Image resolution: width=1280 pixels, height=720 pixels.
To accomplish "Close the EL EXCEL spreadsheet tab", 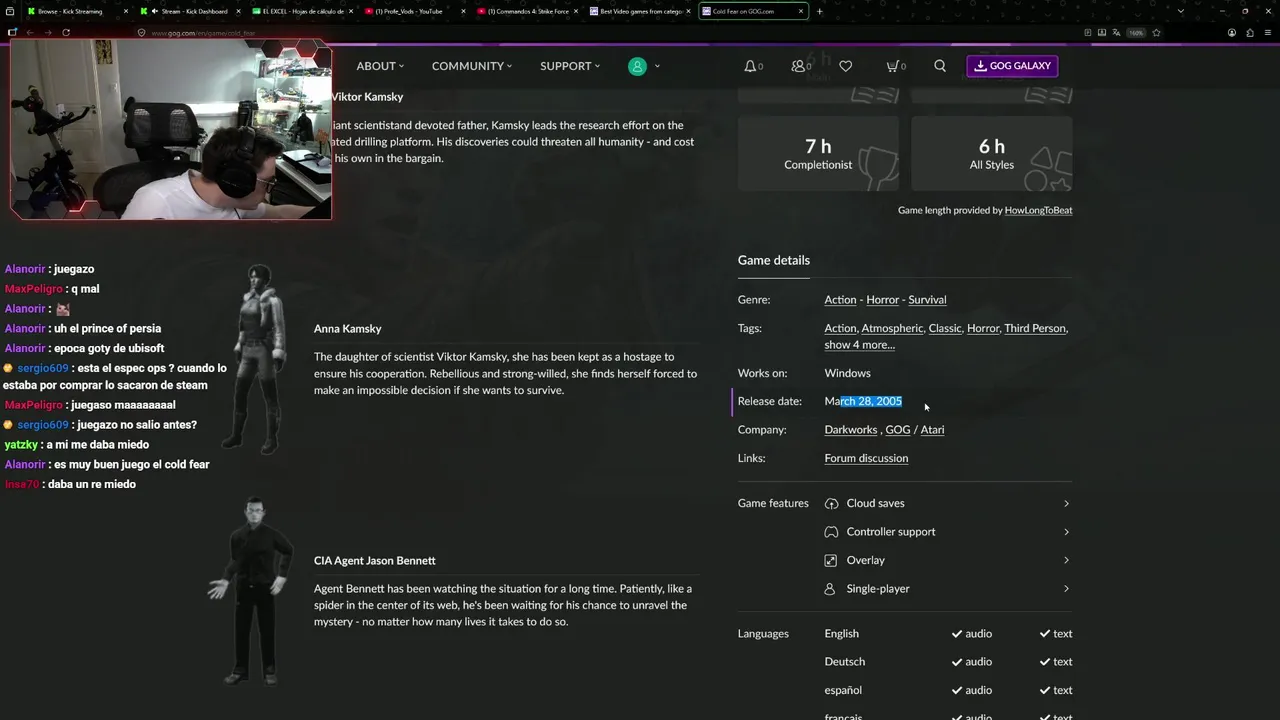I will point(351,11).
